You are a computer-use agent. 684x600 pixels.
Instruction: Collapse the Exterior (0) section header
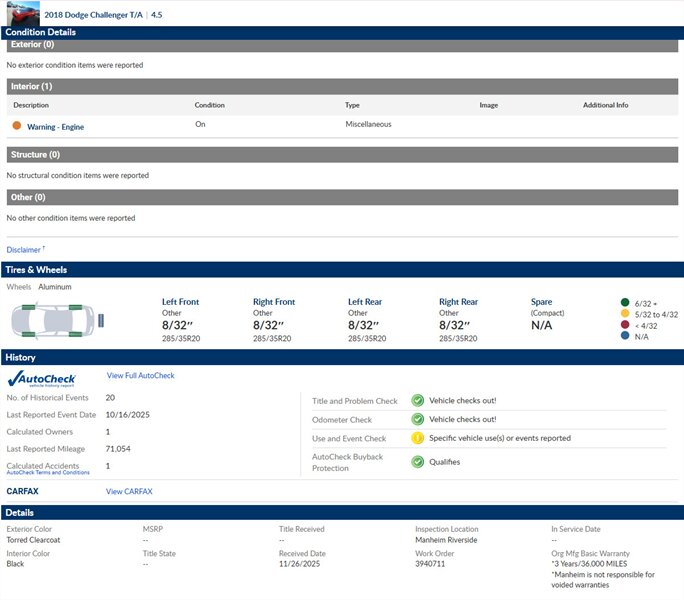coord(342,45)
